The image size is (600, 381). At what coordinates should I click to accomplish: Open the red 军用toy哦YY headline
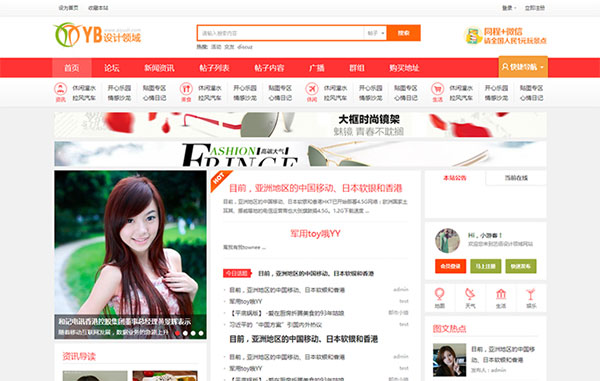click(x=315, y=233)
